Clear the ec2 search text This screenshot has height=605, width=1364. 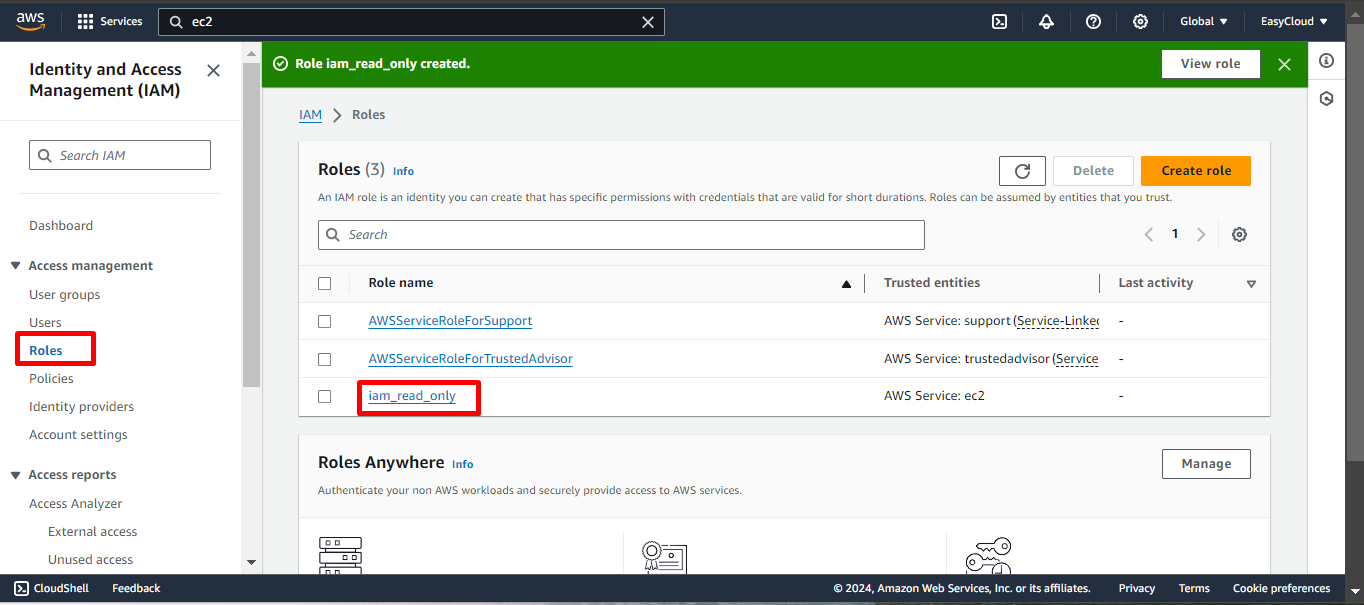pyautogui.click(x=648, y=22)
